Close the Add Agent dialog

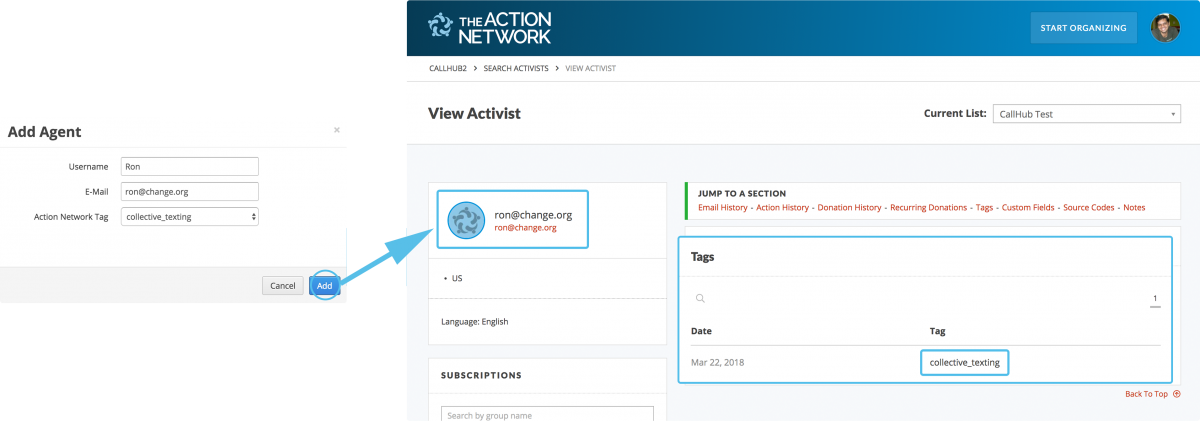pos(337,130)
